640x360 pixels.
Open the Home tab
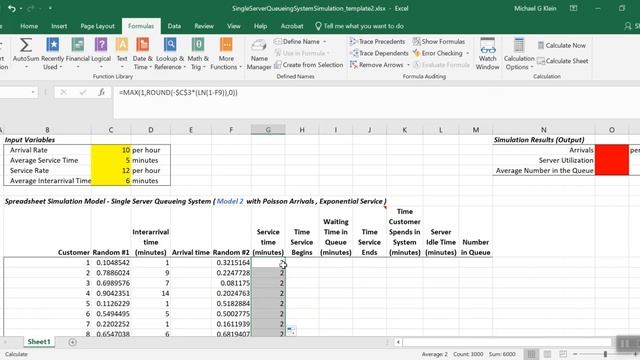(x=29, y=26)
